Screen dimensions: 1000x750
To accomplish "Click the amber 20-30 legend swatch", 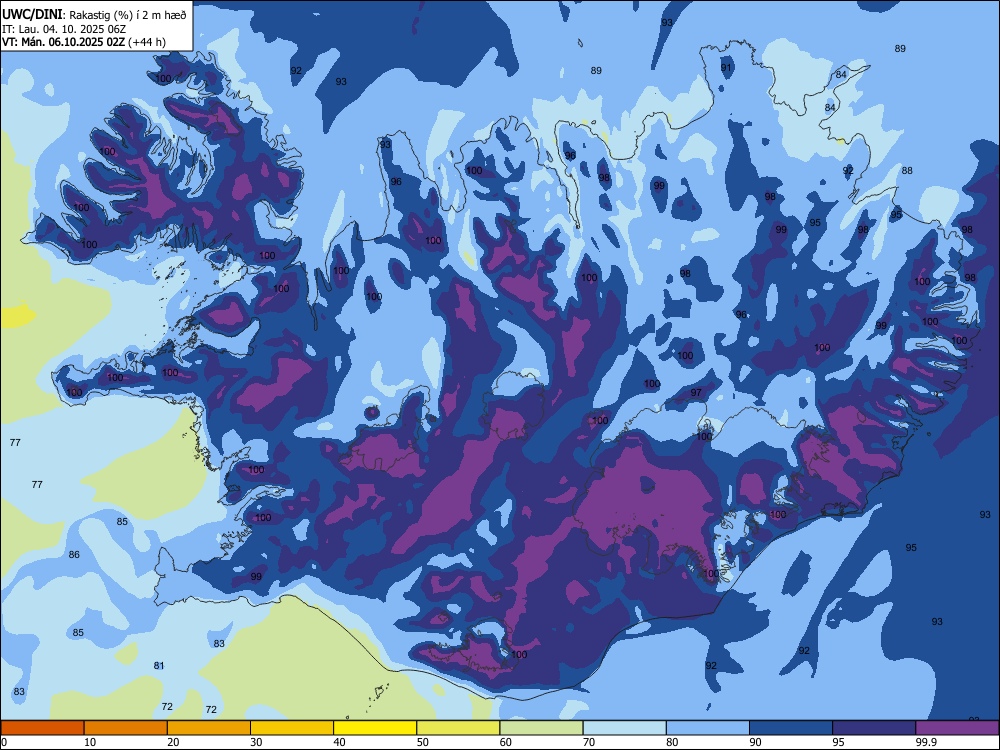I will [x=209, y=728].
